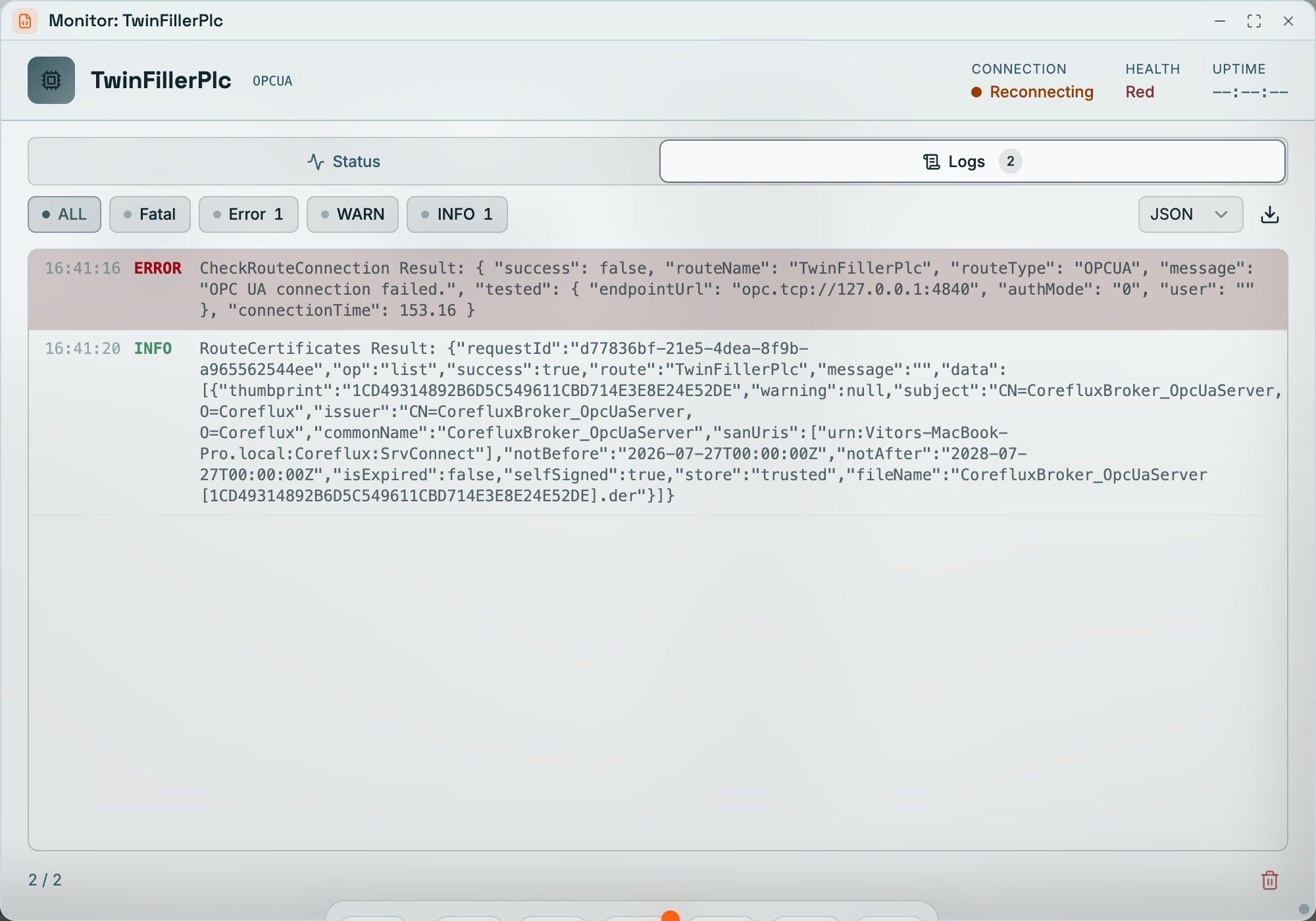Viewport: 1316px width, 921px height.
Task: Toggle the ALL log filter
Action: tap(64, 214)
